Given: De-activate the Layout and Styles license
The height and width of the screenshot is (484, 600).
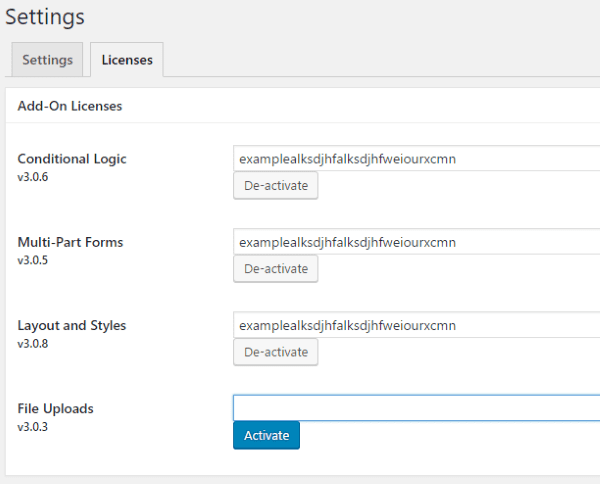Looking at the screenshot, I should click(x=275, y=352).
